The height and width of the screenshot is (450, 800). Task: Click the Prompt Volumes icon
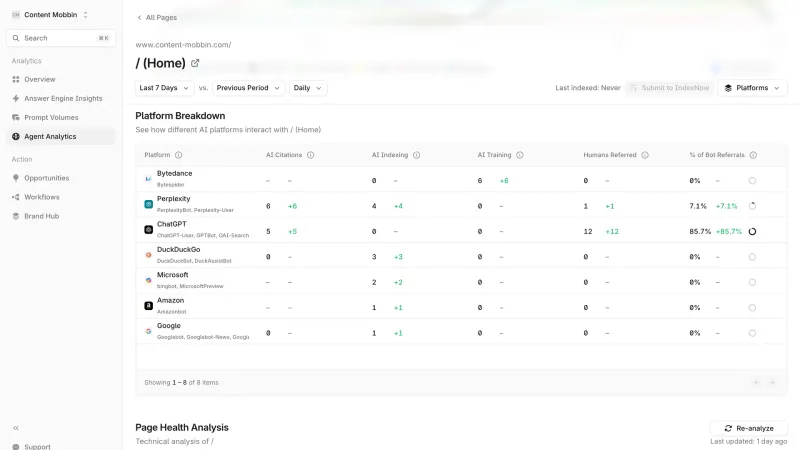pos(16,117)
